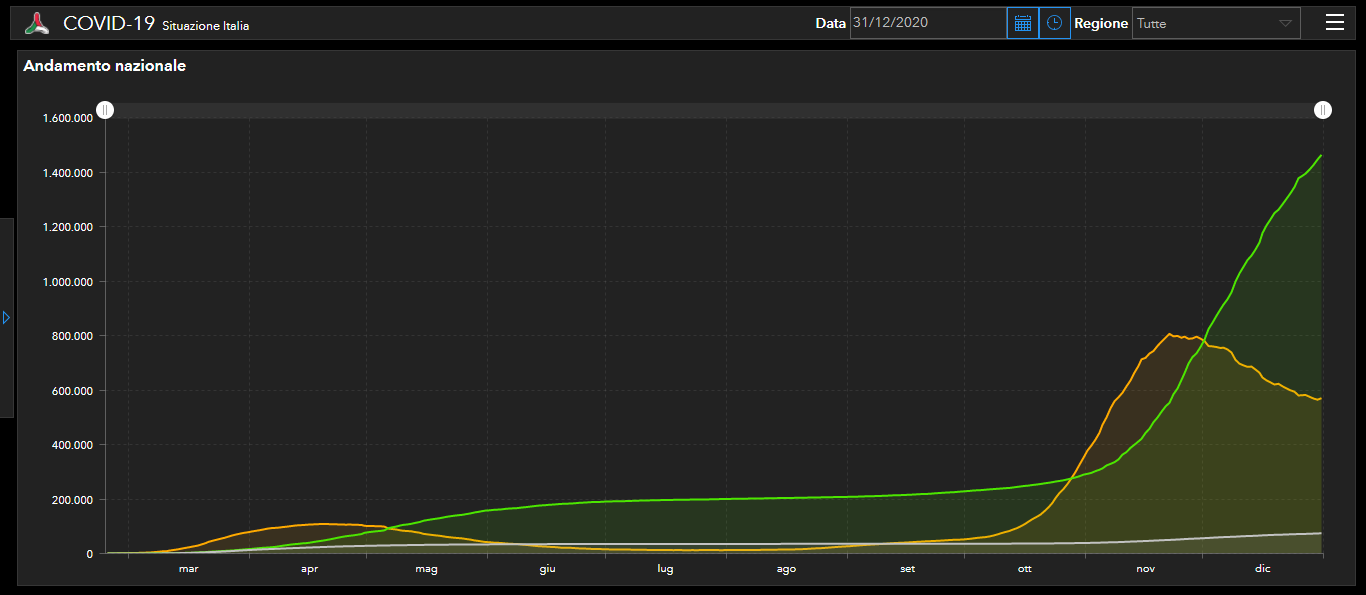Click the gray line at December's end
The width and height of the screenshot is (1366, 595).
pyautogui.click(x=1321, y=533)
